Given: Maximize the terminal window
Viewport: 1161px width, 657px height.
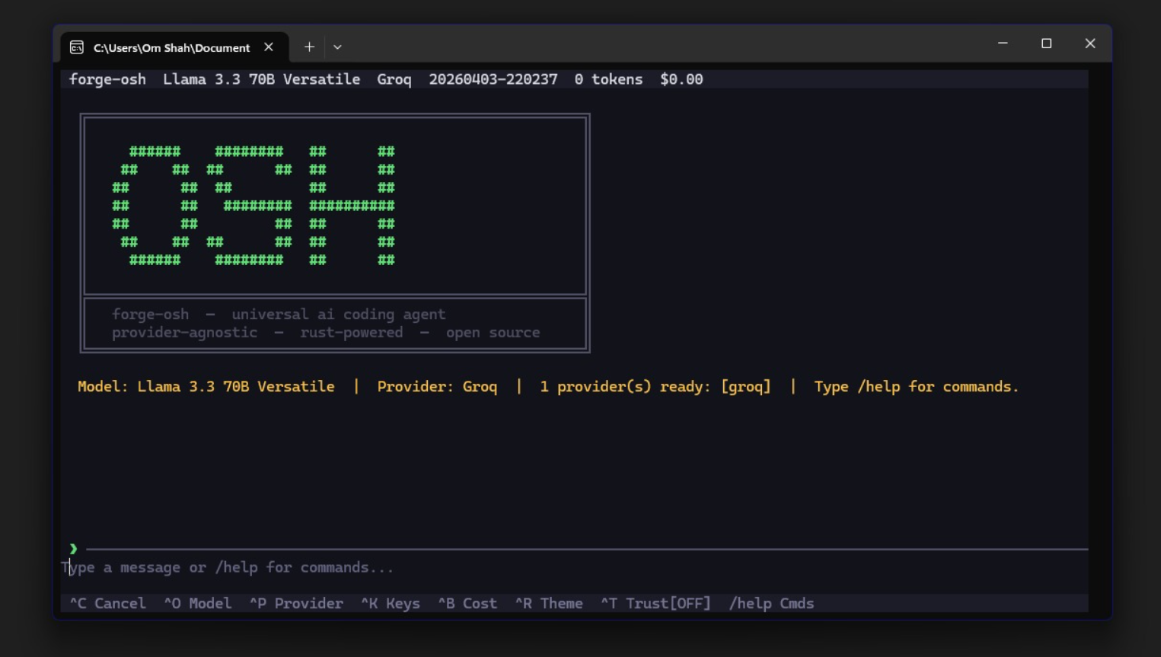Looking at the screenshot, I should [x=1046, y=44].
